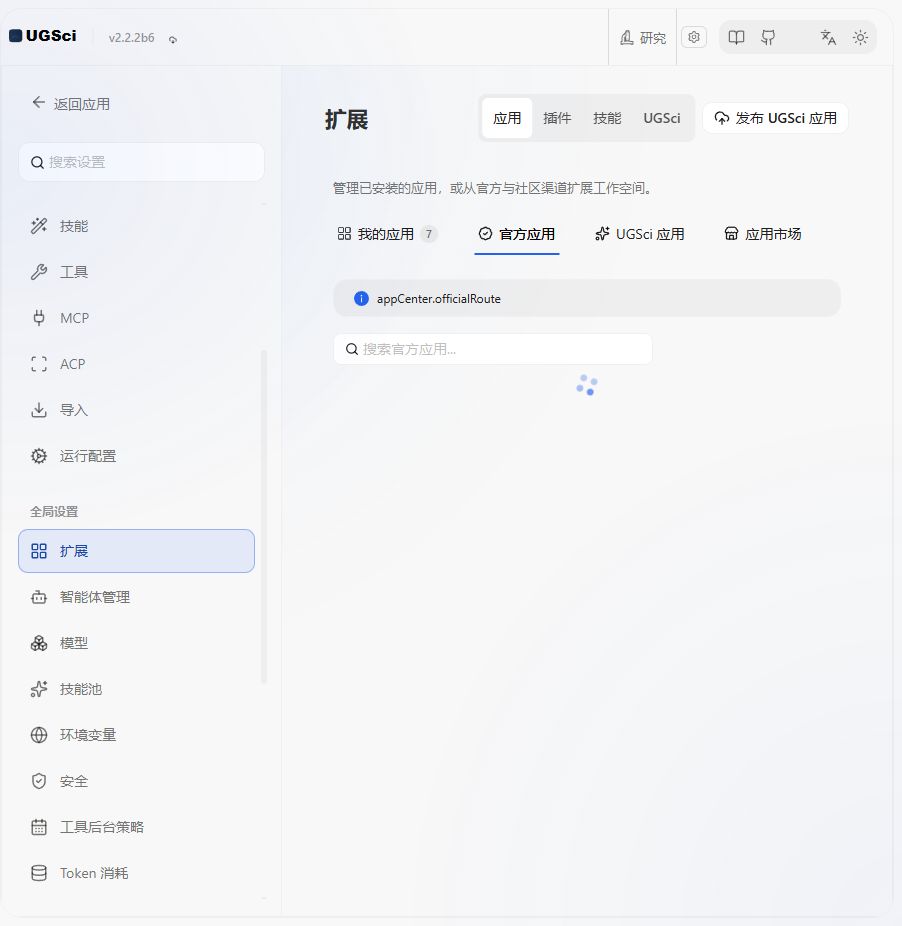Open 安全 in the sidebar

pos(136,781)
